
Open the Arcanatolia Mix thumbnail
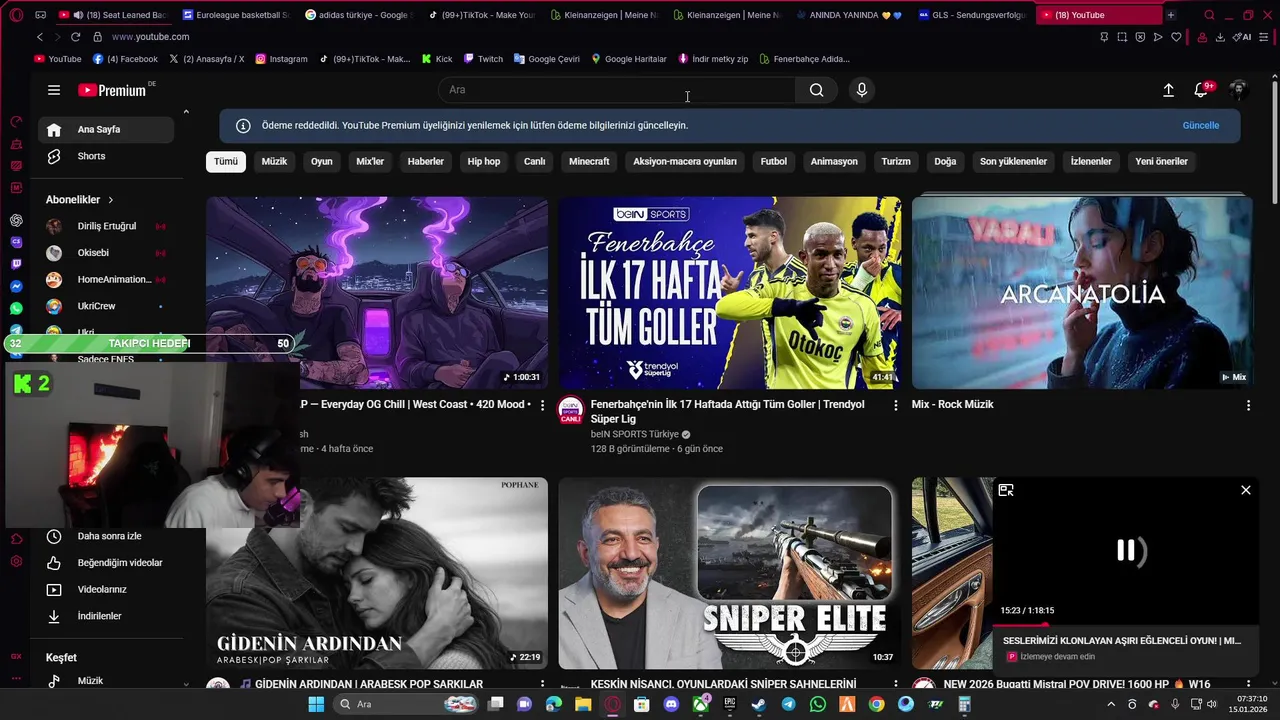pos(1082,292)
